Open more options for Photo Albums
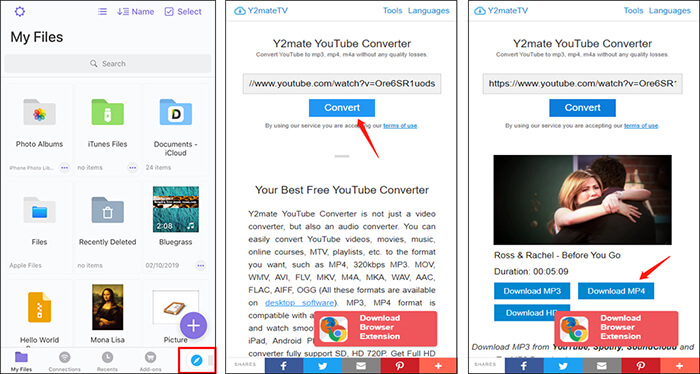Image resolution: width=700 pixels, height=374 pixels. pyautogui.click(x=65, y=167)
